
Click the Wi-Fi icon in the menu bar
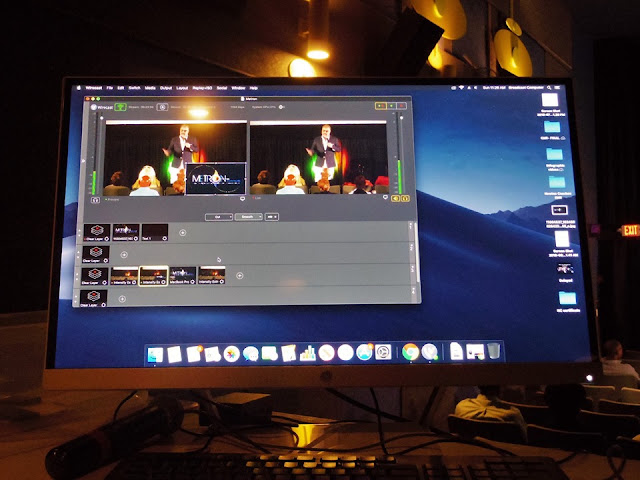tap(461, 88)
